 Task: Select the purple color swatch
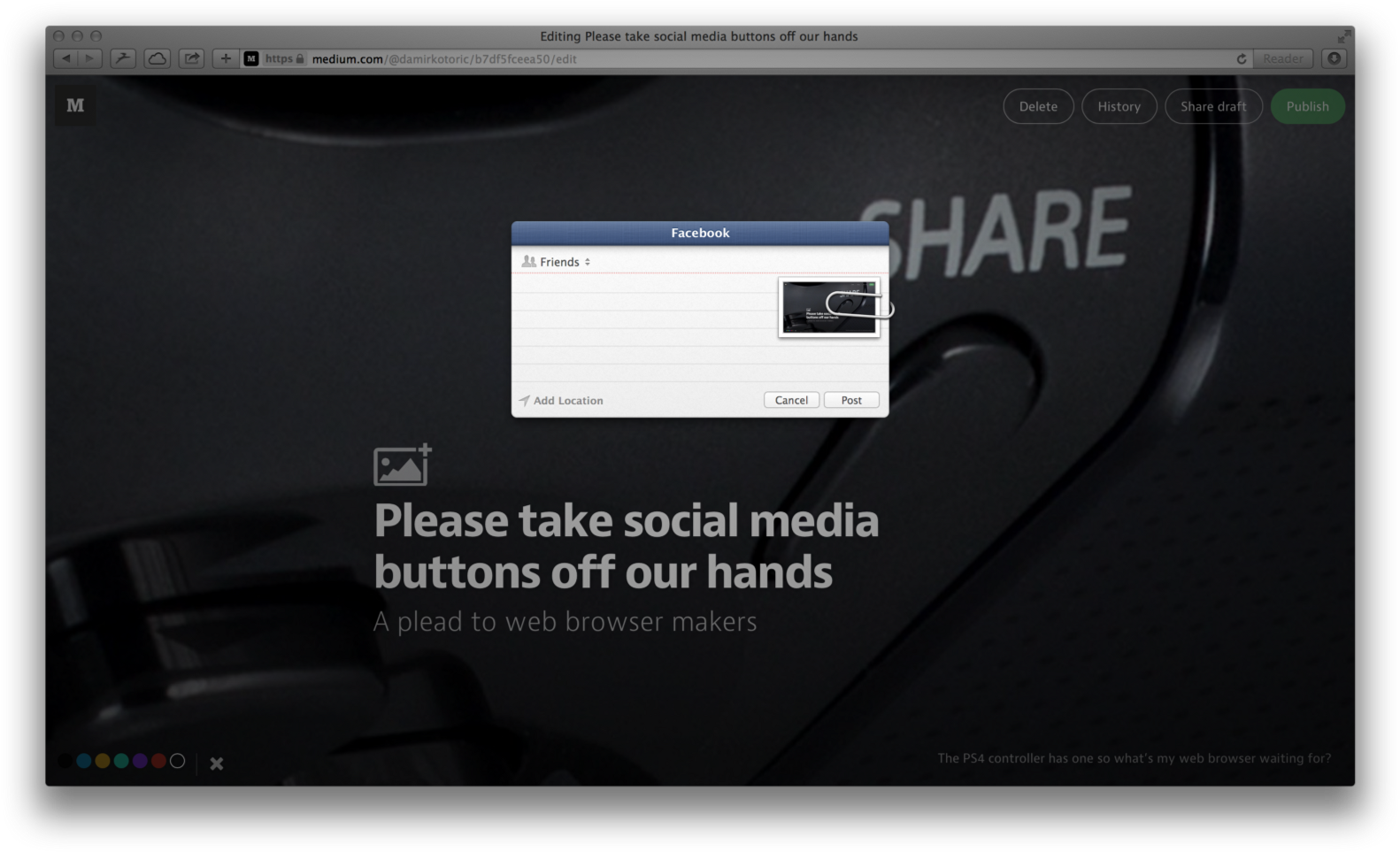140,761
